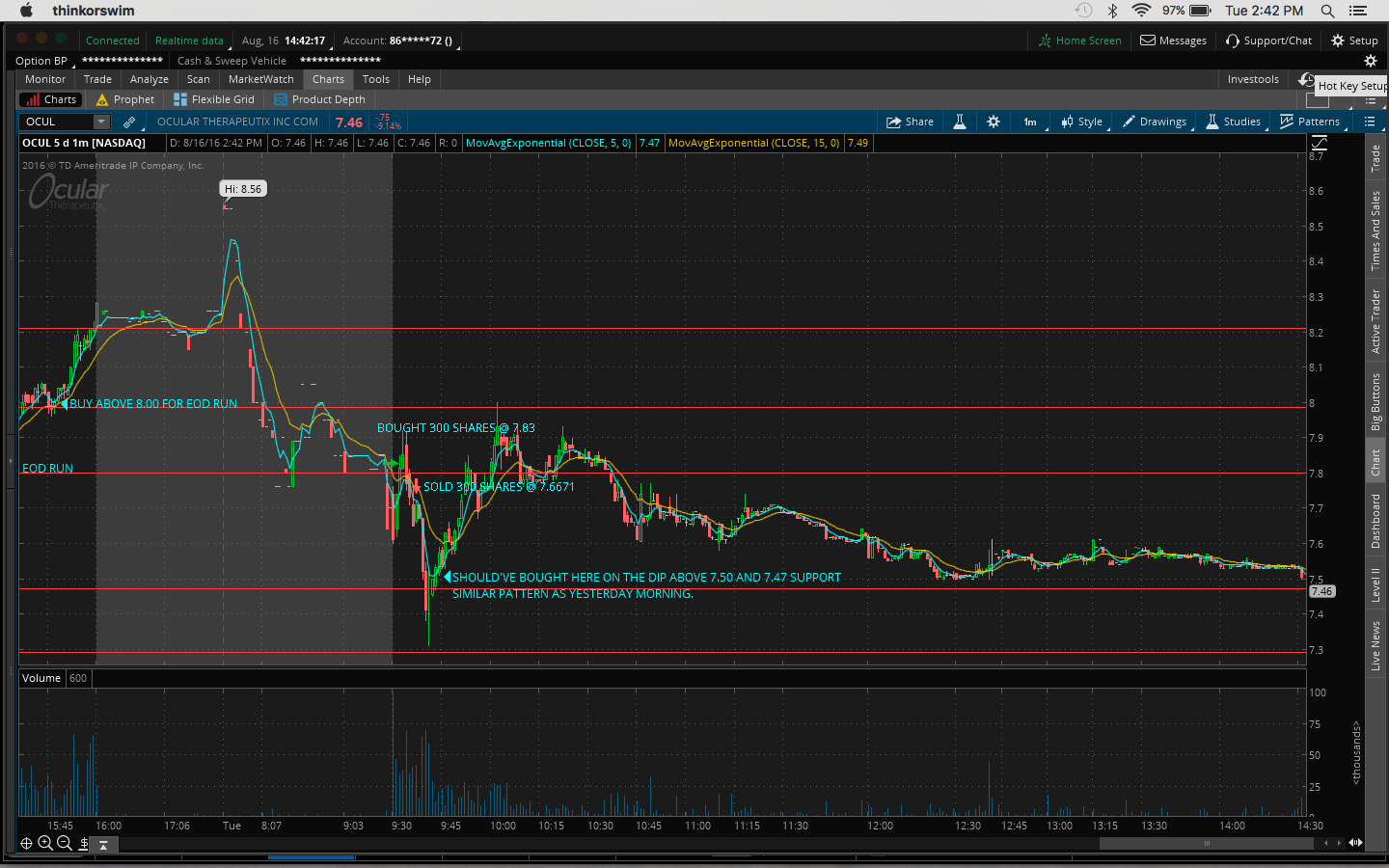
Task: Open the Active Trader side tab
Action: click(1375, 322)
